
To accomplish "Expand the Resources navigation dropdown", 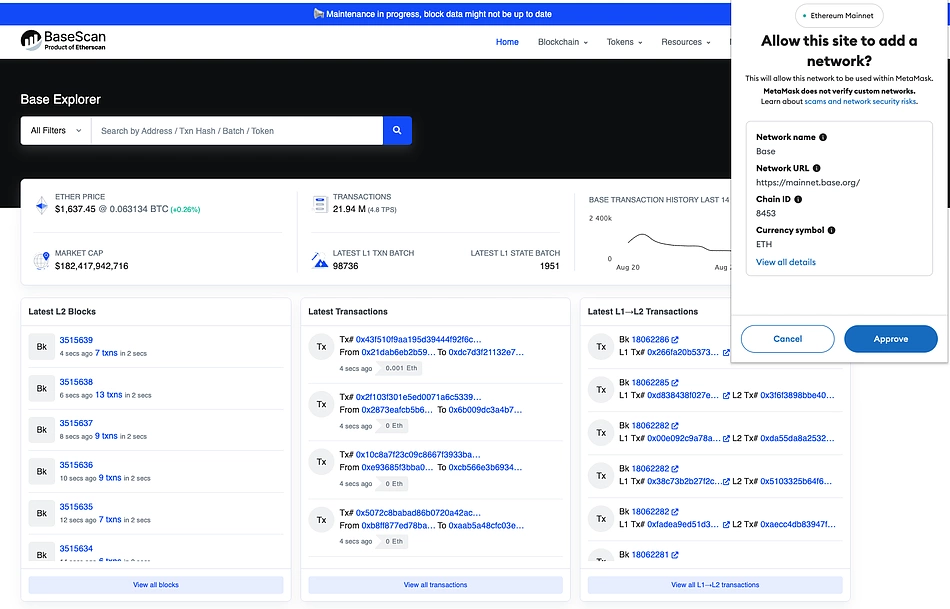I will 685,42.
